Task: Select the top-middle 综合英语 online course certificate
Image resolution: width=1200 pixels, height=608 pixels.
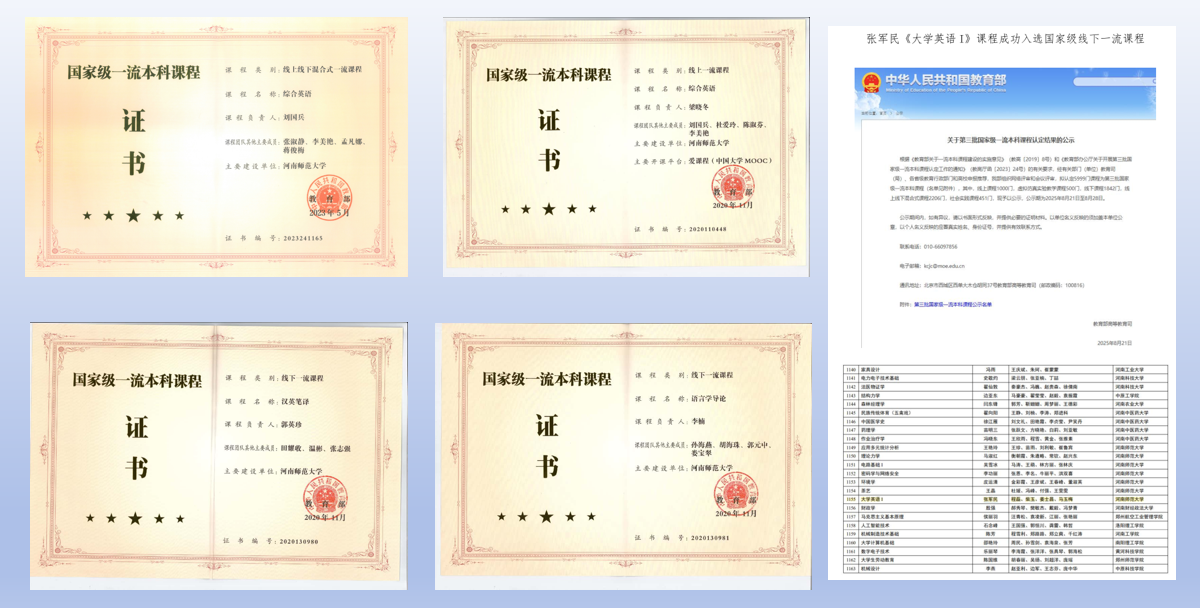Action: [626, 147]
